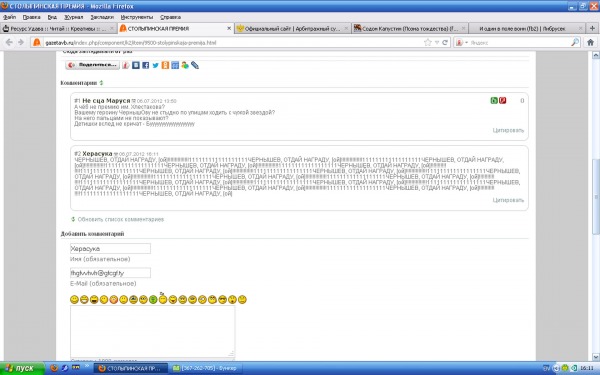600x375 pixels.
Task: Share via the Twitter bird icon
Action: coord(155,65)
